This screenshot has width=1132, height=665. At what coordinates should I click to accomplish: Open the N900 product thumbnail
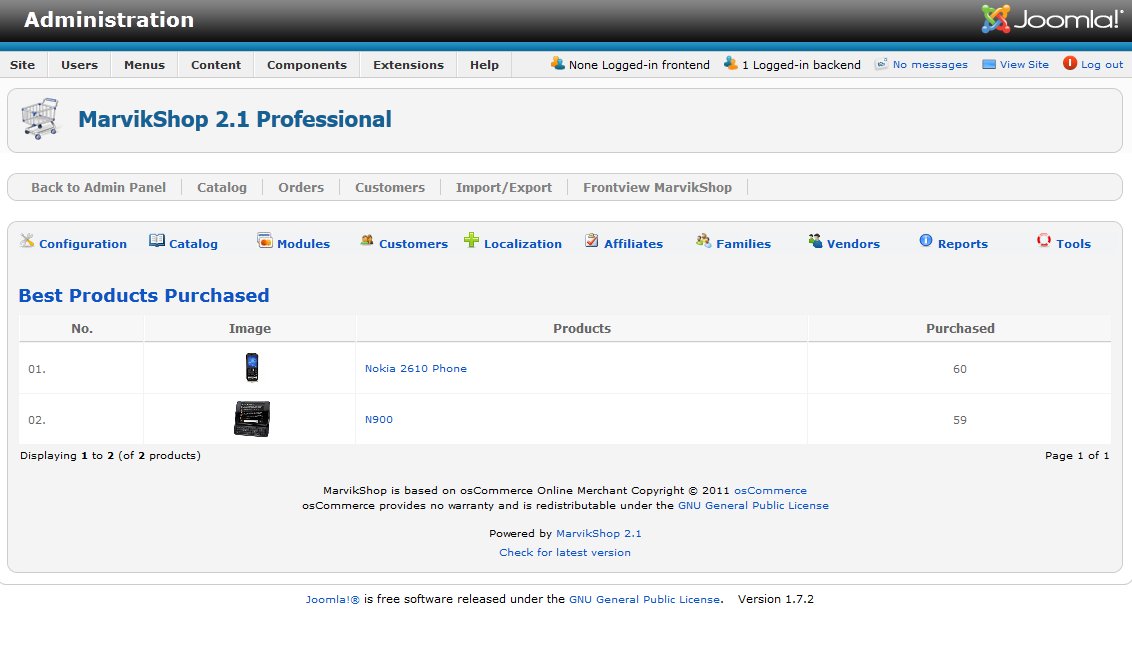coord(252,419)
